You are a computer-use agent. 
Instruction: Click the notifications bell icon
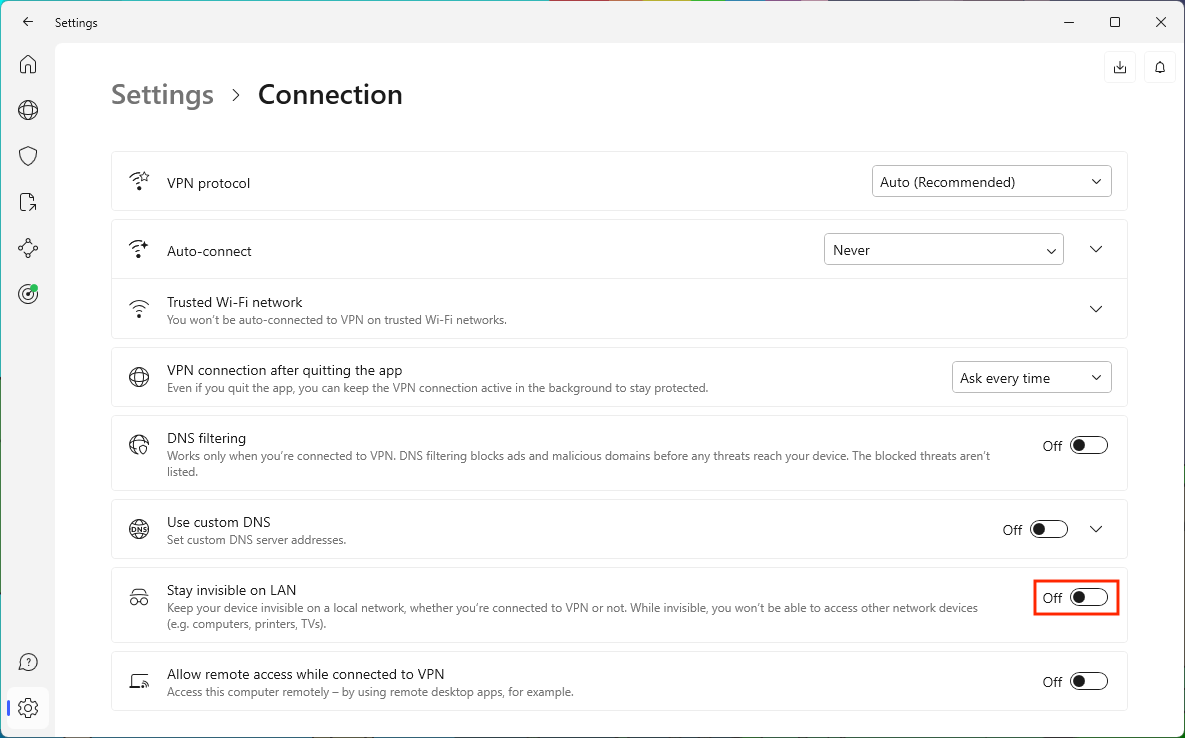point(1160,67)
